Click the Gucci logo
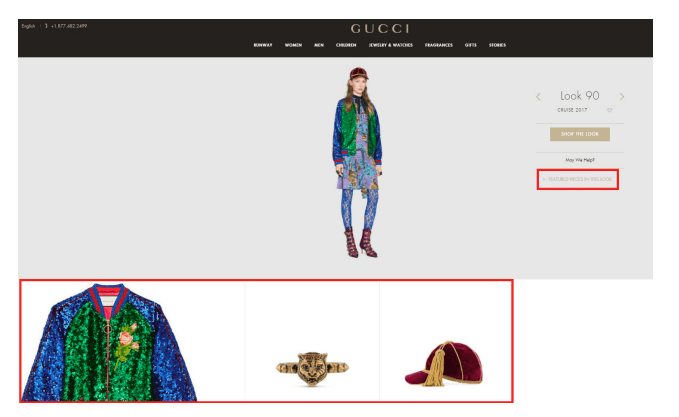 click(x=380, y=29)
